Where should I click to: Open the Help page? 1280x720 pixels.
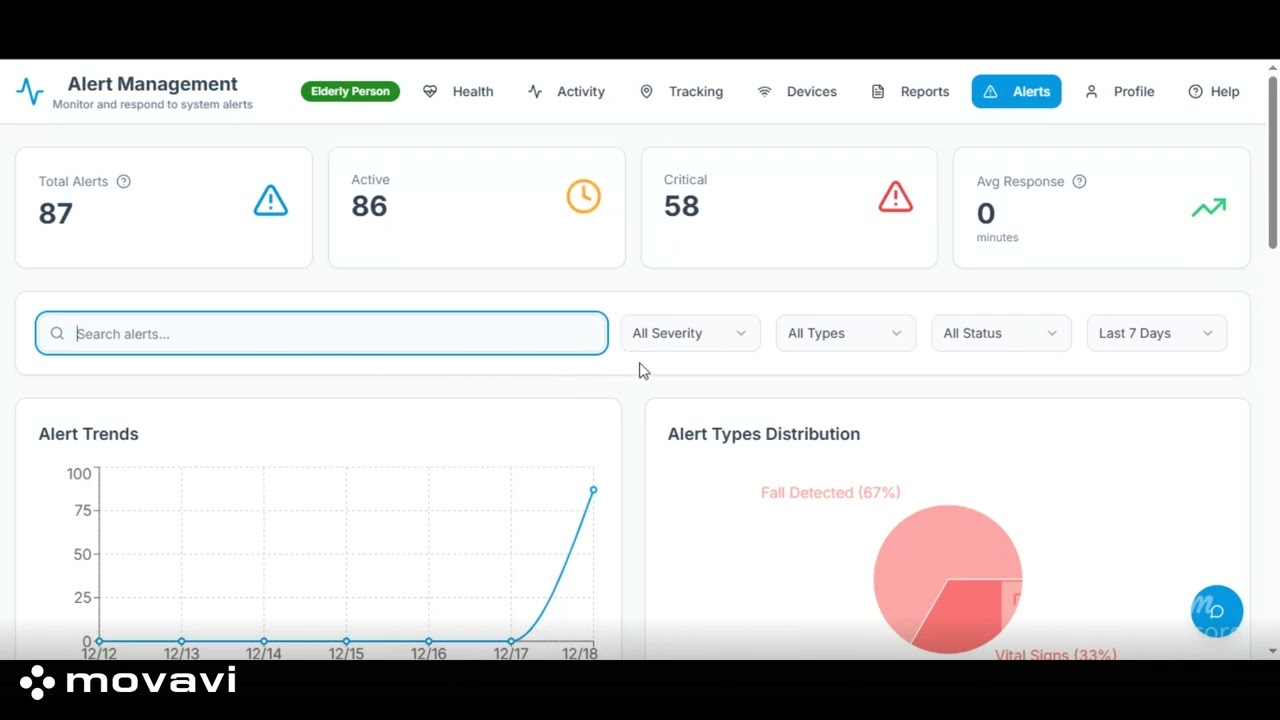pyautogui.click(x=1214, y=91)
